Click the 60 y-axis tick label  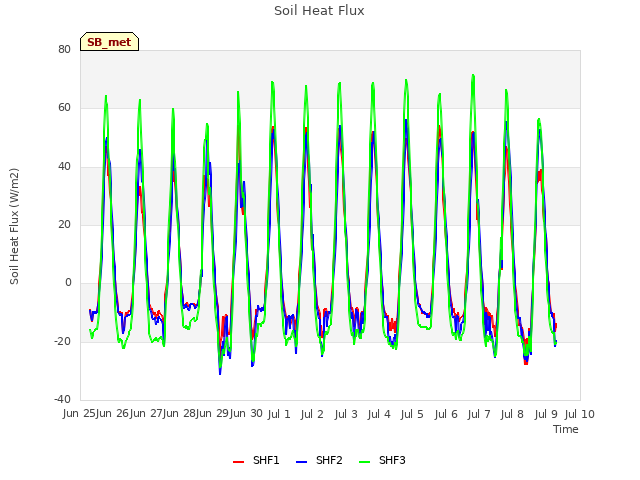pos(64,108)
